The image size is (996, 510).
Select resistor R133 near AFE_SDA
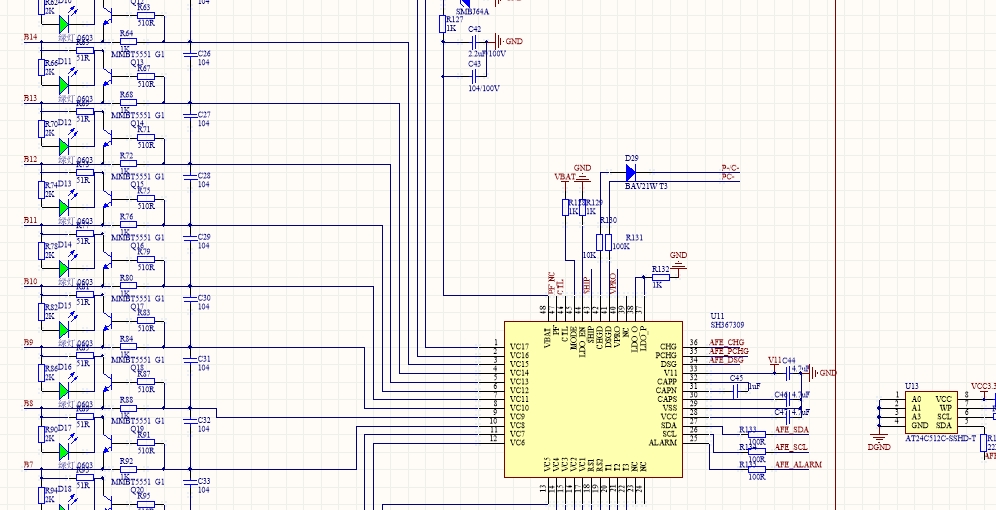click(x=757, y=435)
